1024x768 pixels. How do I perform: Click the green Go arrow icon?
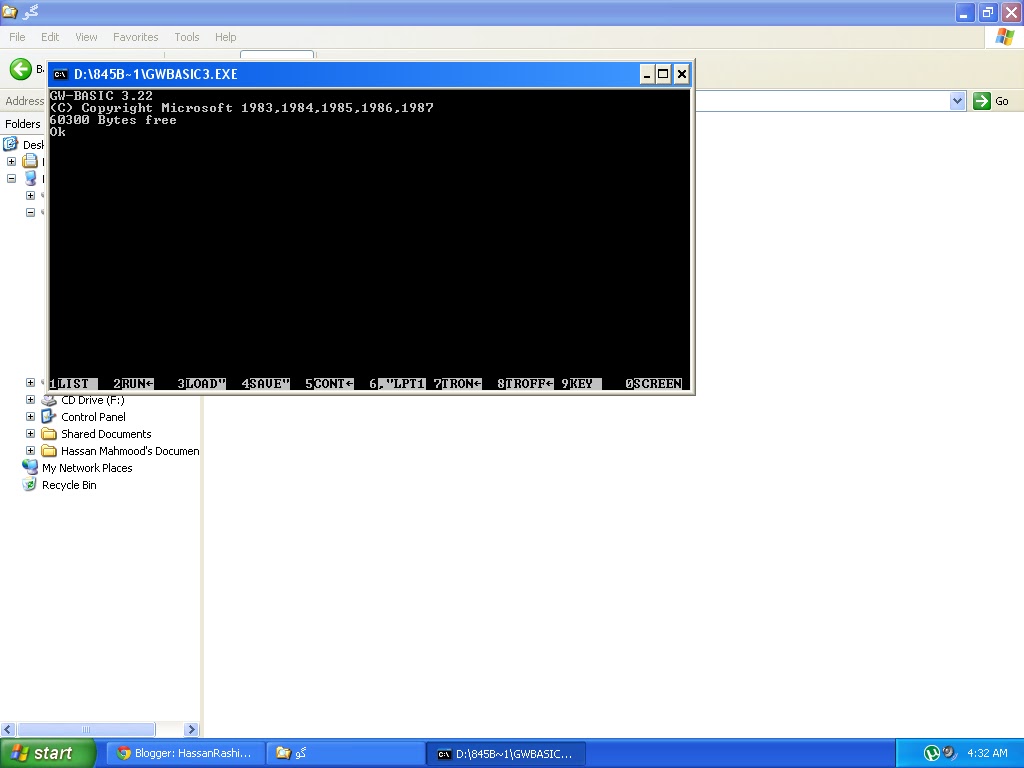click(x=982, y=101)
